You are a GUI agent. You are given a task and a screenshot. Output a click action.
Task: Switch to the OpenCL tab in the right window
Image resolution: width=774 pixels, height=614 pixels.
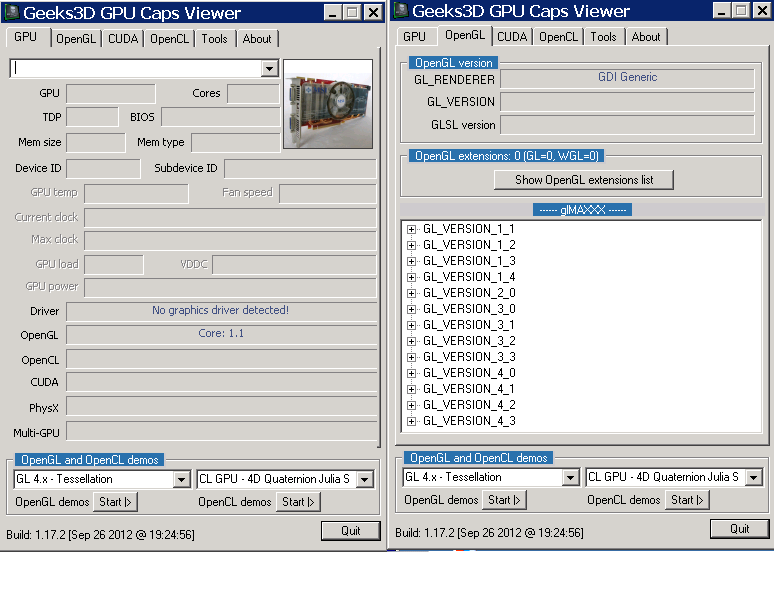[x=558, y=37]
